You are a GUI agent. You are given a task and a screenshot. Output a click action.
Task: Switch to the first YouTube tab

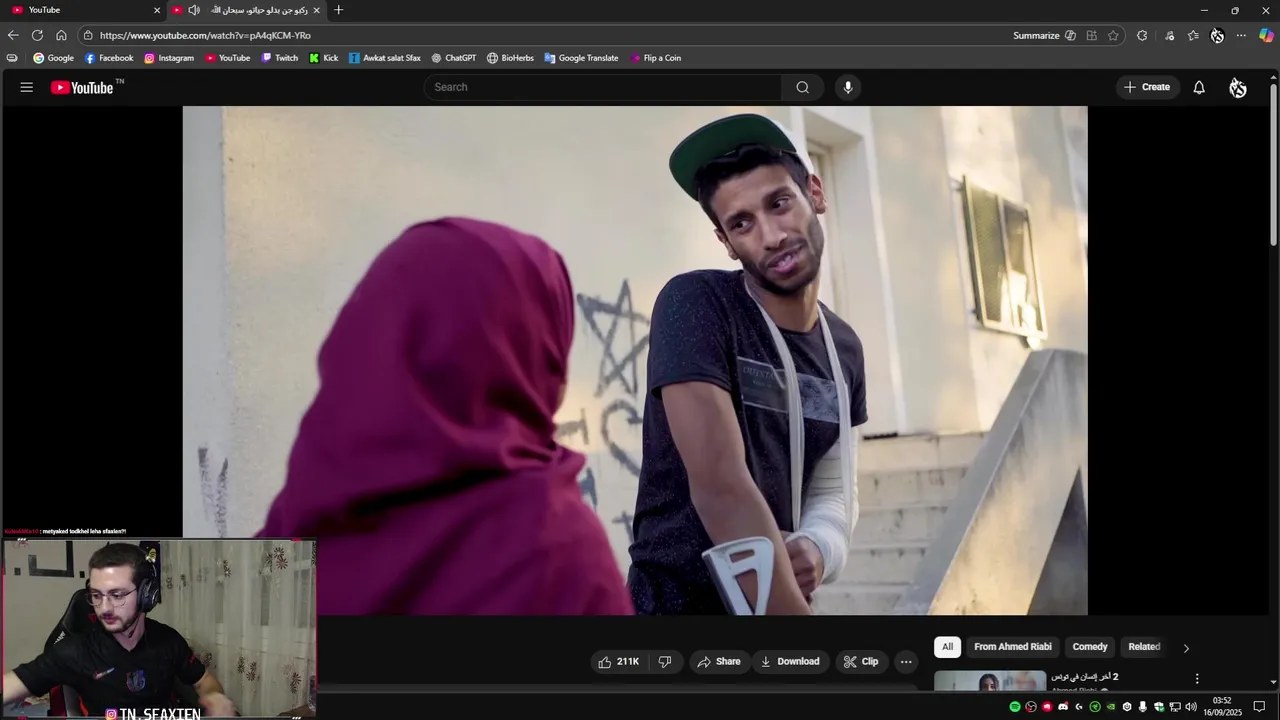[80, 10]
